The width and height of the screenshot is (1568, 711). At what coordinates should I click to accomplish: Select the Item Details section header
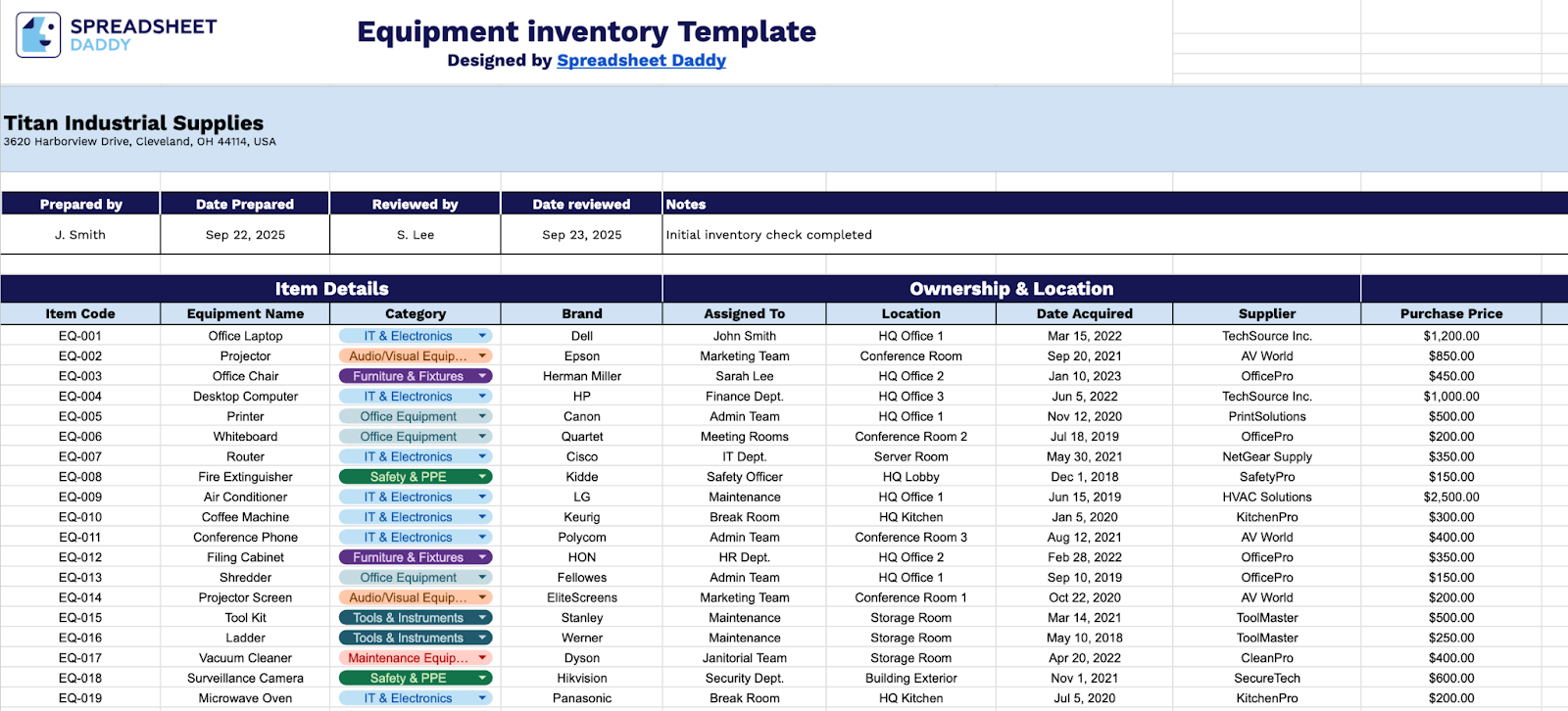pos(331,289)
